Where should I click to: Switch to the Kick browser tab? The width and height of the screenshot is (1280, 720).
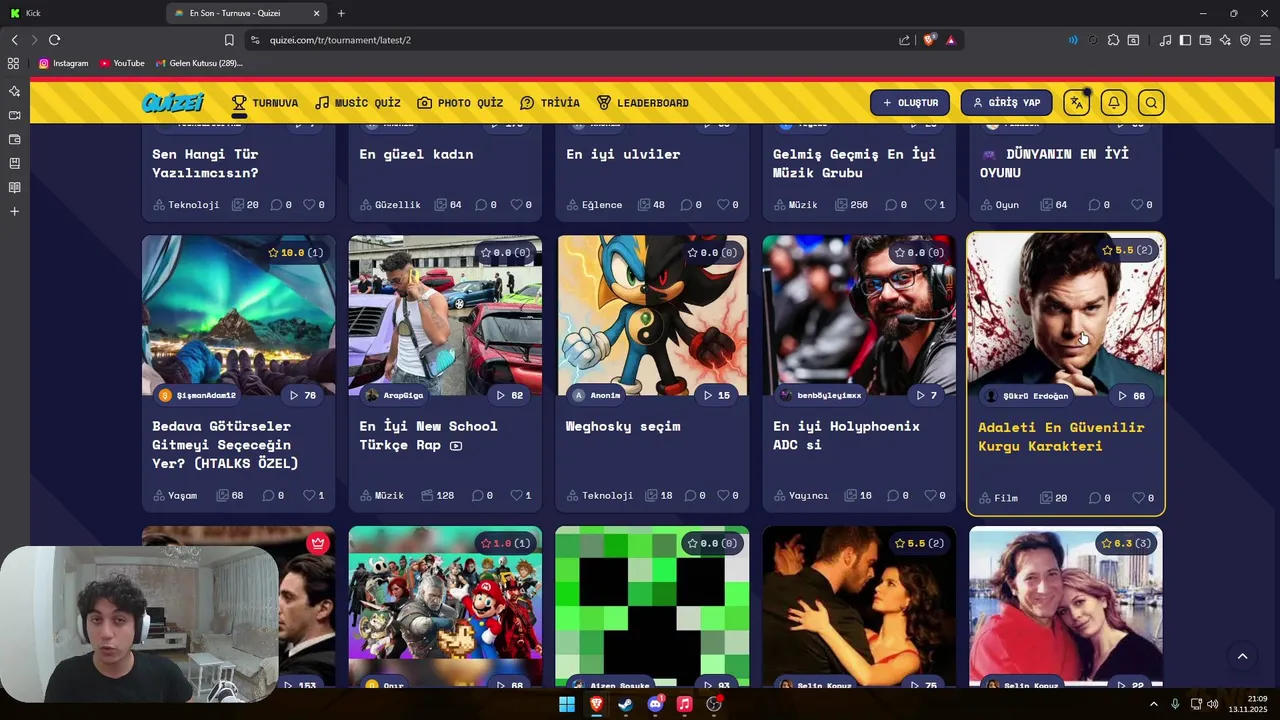click(x=80, y=13)
